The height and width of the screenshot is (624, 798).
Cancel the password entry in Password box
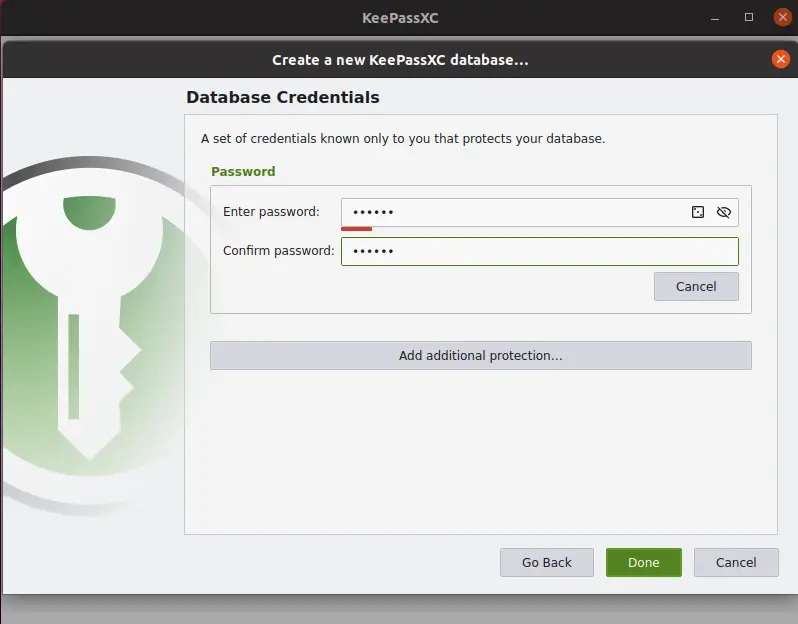click(x=696, y=287)
